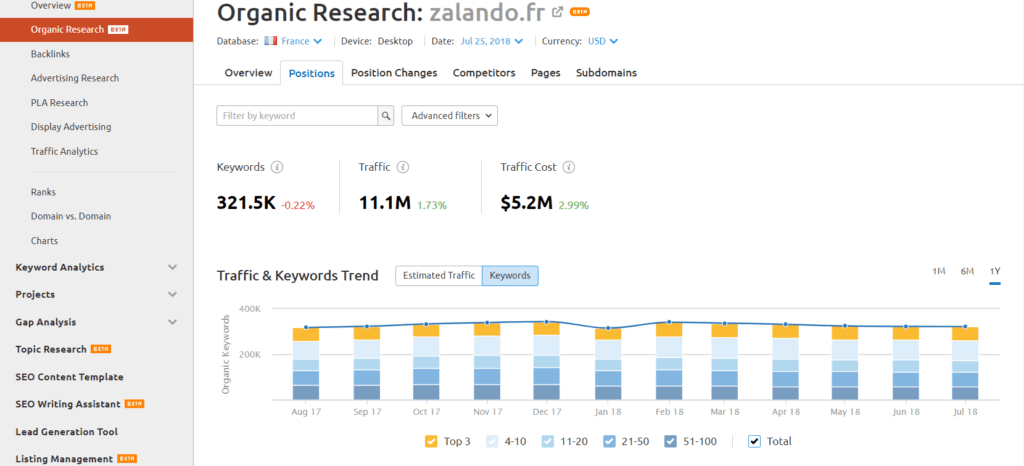This screenshot has height=466, width=1024.
Task: Switch chart to Estimated Traffic
Action: pos(439,275)
